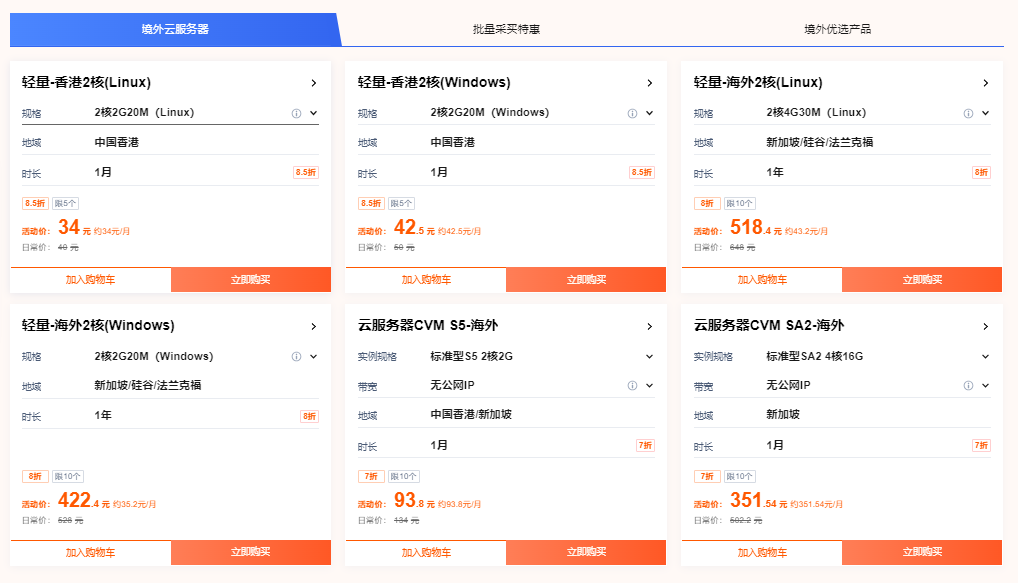This screenshot has height=583, width=1018.
Task: Open 带宽 info icon on CVM SA2-海外 card
Action: point(969,386)
